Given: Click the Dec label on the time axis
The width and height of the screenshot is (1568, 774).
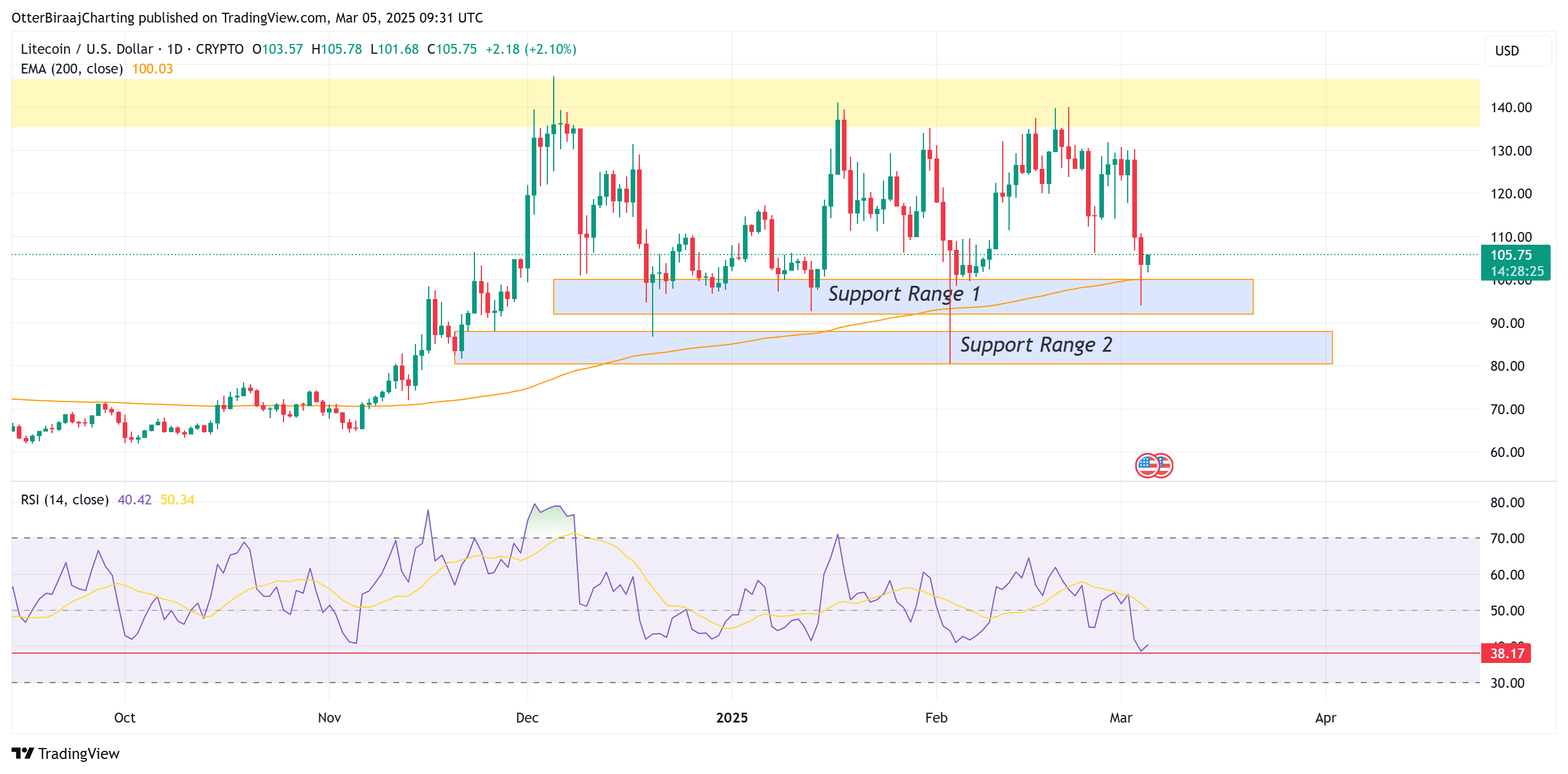Looking at the screenshot, I should click(x=527, y=717).
